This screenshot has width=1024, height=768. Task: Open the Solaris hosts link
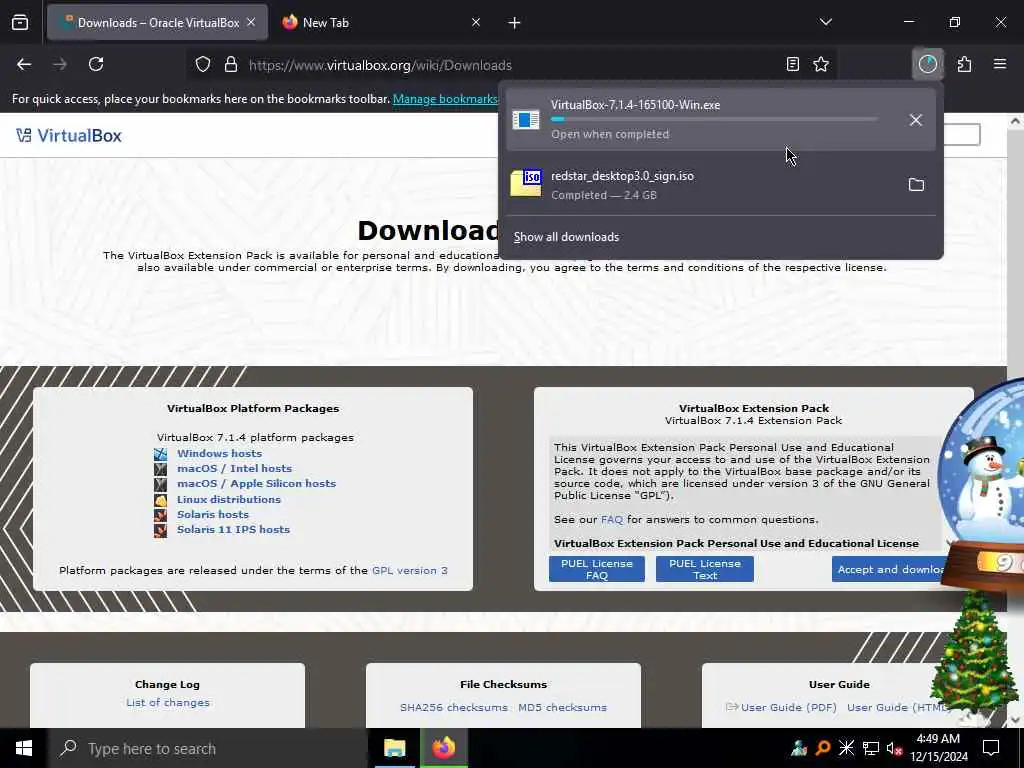pos(213,514)
